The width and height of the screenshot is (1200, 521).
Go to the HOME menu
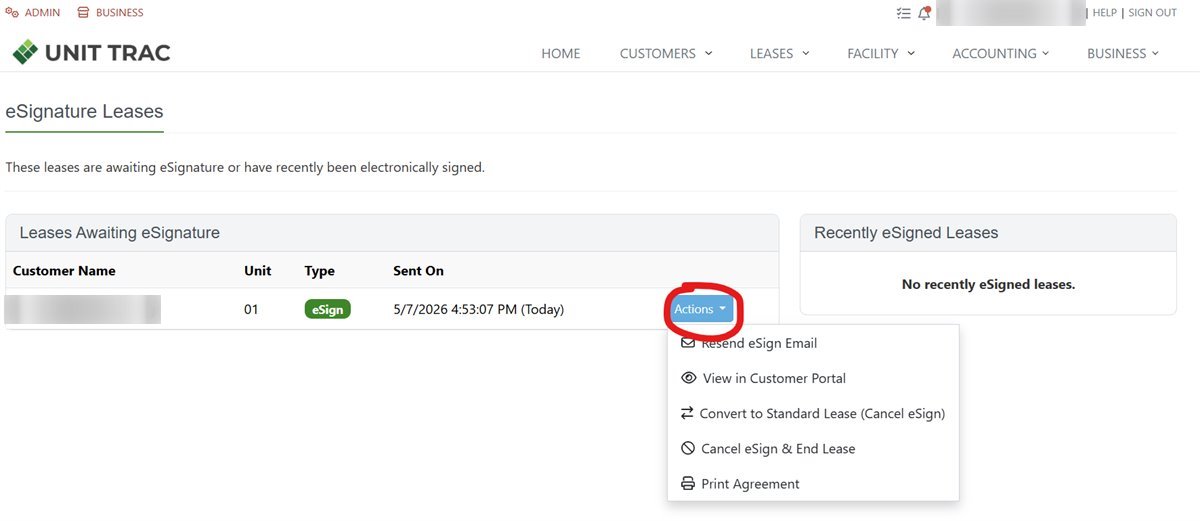point(561,54)
